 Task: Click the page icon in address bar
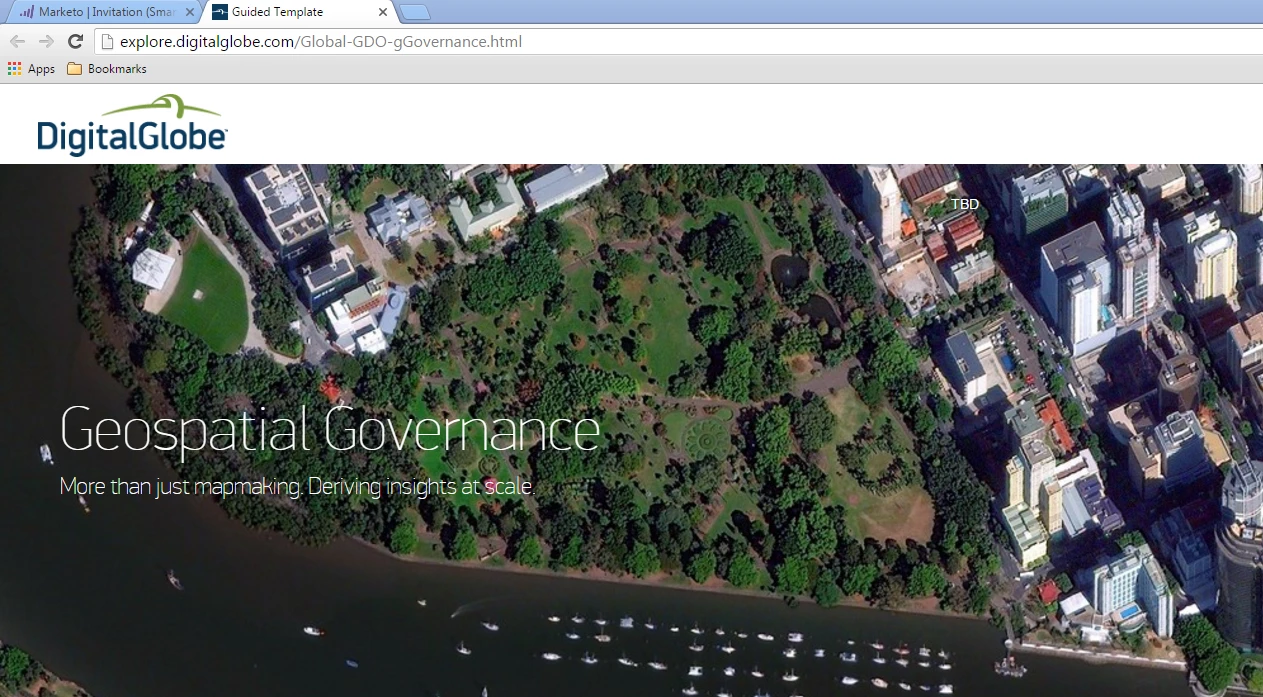[x=108, y=42]
